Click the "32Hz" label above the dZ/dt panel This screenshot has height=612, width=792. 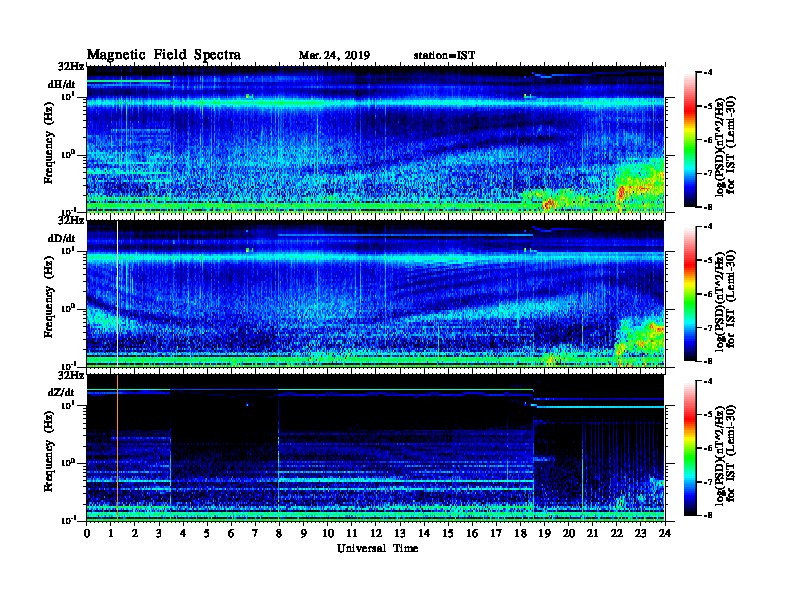coord(71,375)
